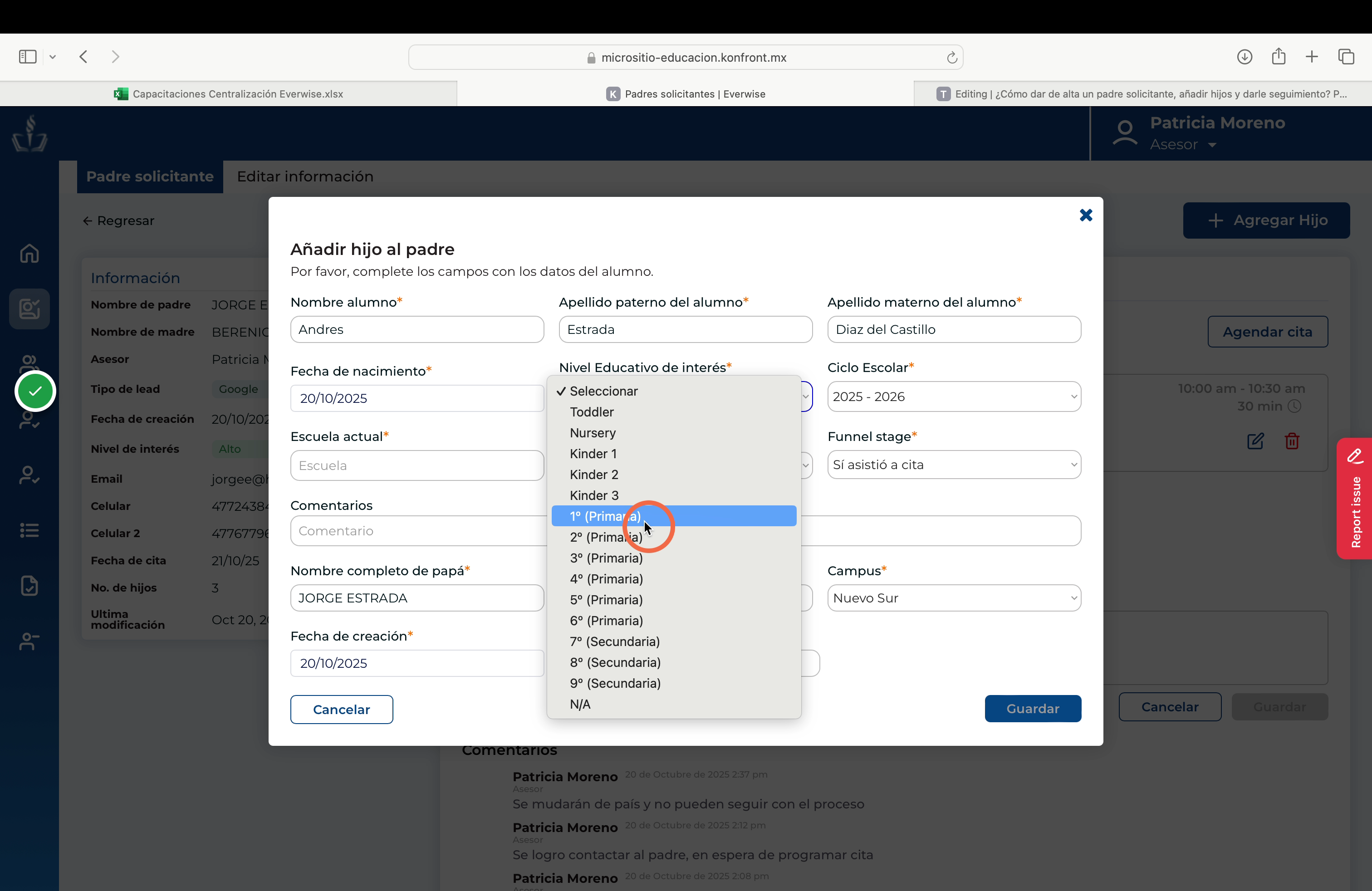Open Campus Nuevo Sur dropdown
This screenshot has height=891, width=1372.
coord(954,598)
